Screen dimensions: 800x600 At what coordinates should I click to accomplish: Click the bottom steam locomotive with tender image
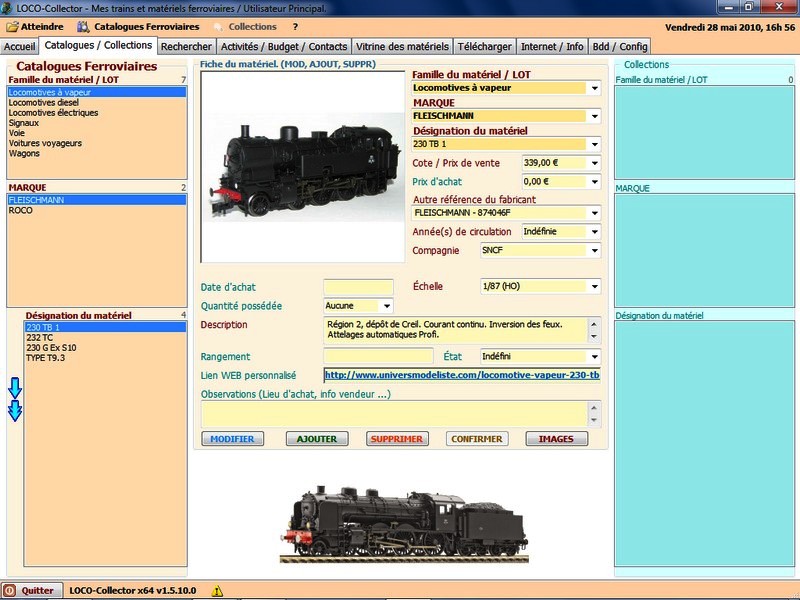click(404, 524)
